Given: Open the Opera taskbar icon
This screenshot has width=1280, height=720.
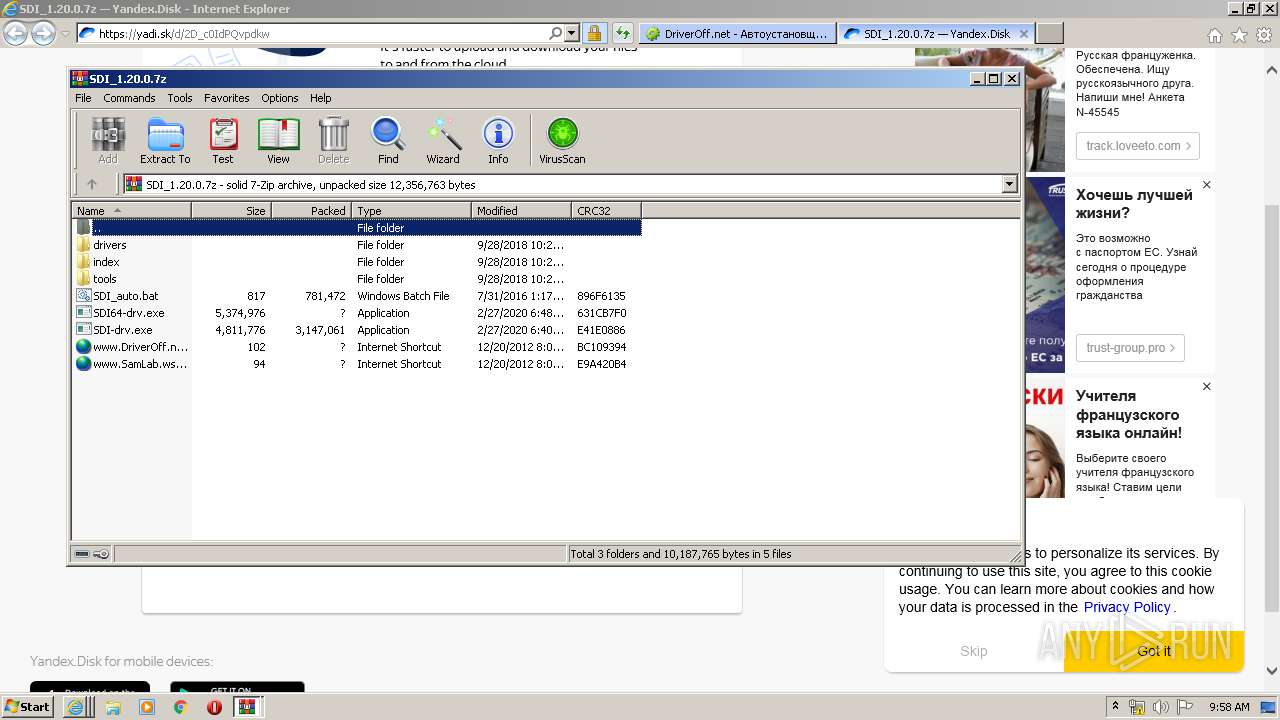Looking at the screenshot, I should point(214,707).
